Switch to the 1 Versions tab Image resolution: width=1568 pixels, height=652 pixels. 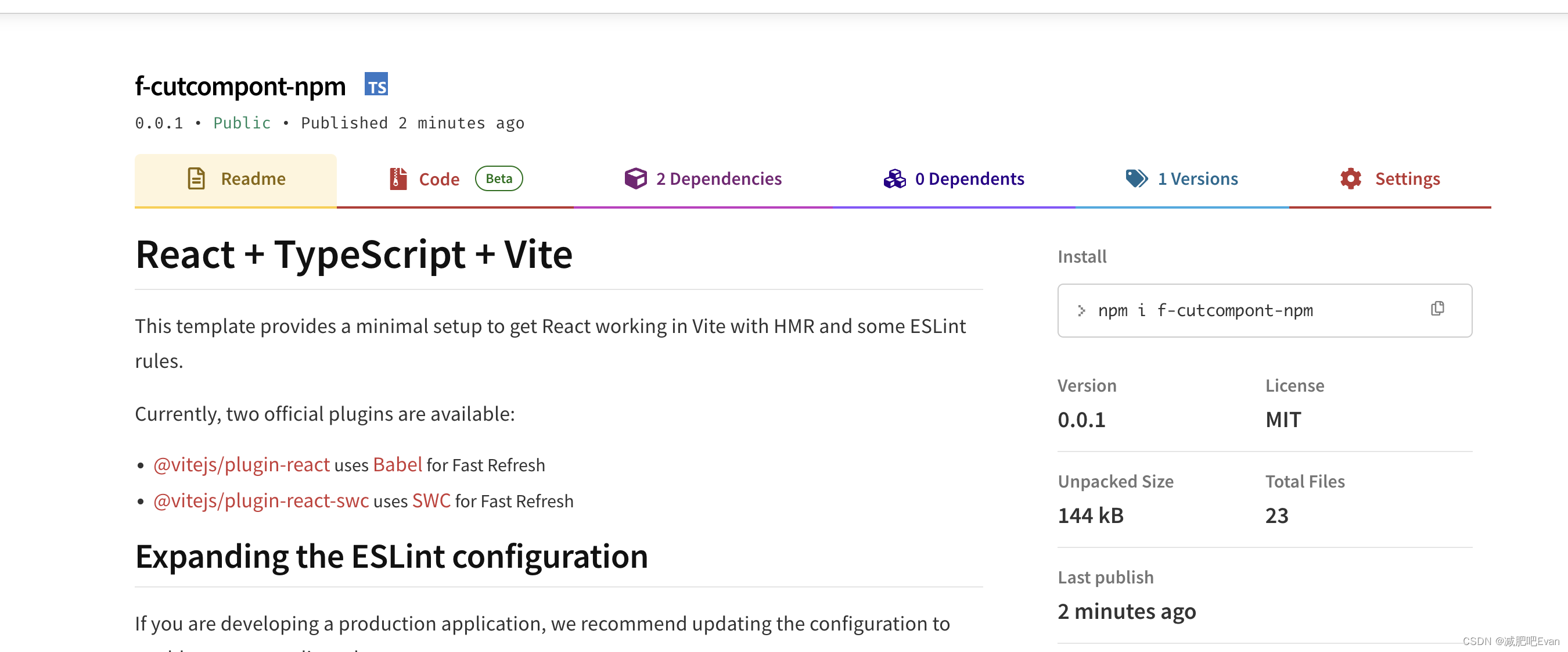[x=1182, y=180]
